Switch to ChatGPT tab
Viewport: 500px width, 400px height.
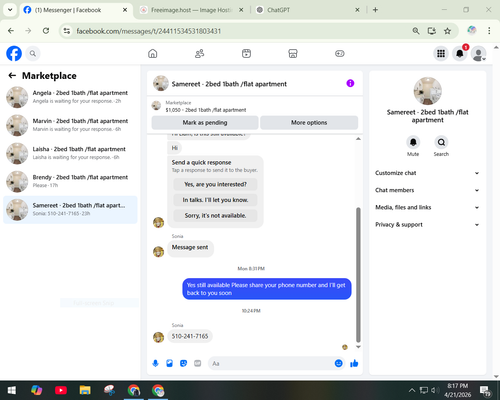pyautogui.click(x=307, y=10)
